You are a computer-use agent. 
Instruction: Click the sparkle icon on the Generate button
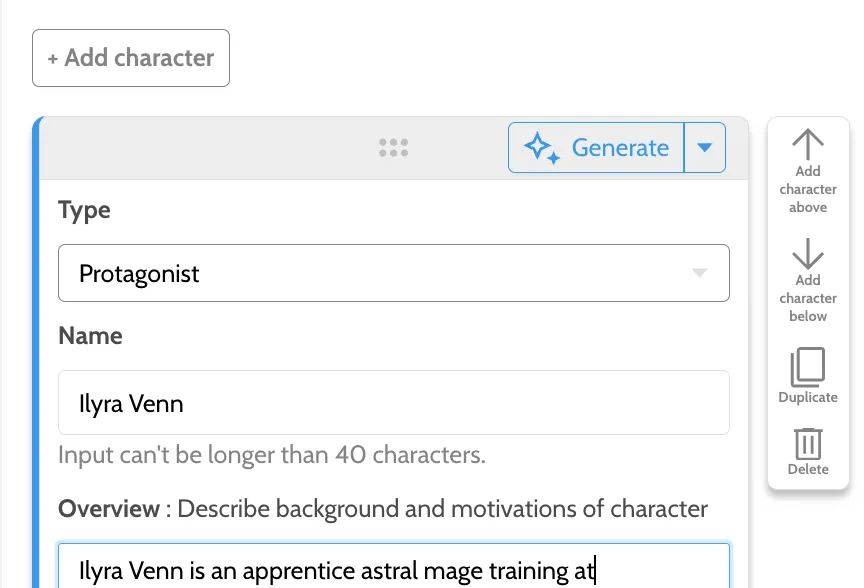(541, 148)
